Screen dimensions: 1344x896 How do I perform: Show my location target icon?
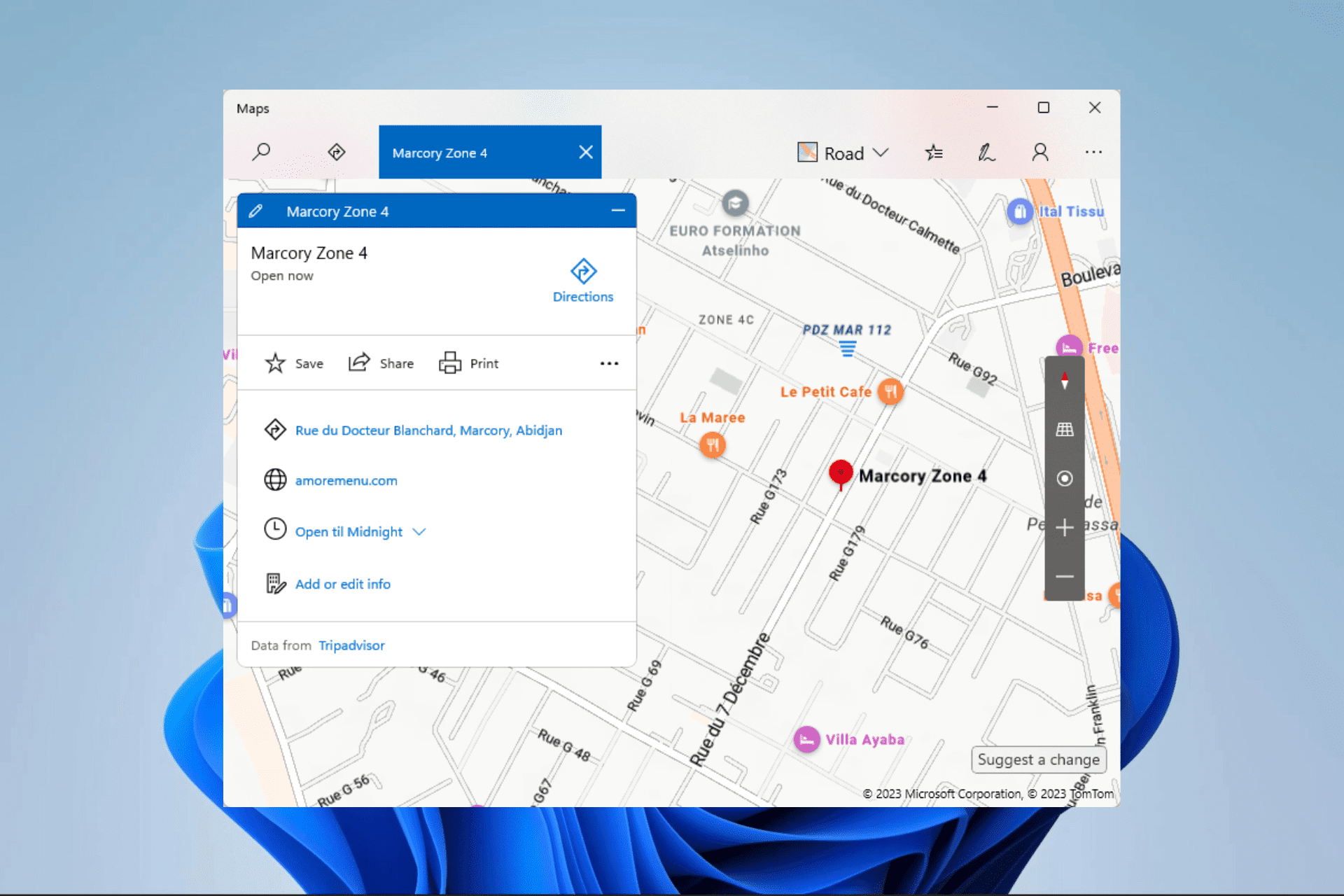click(1064, 479)
